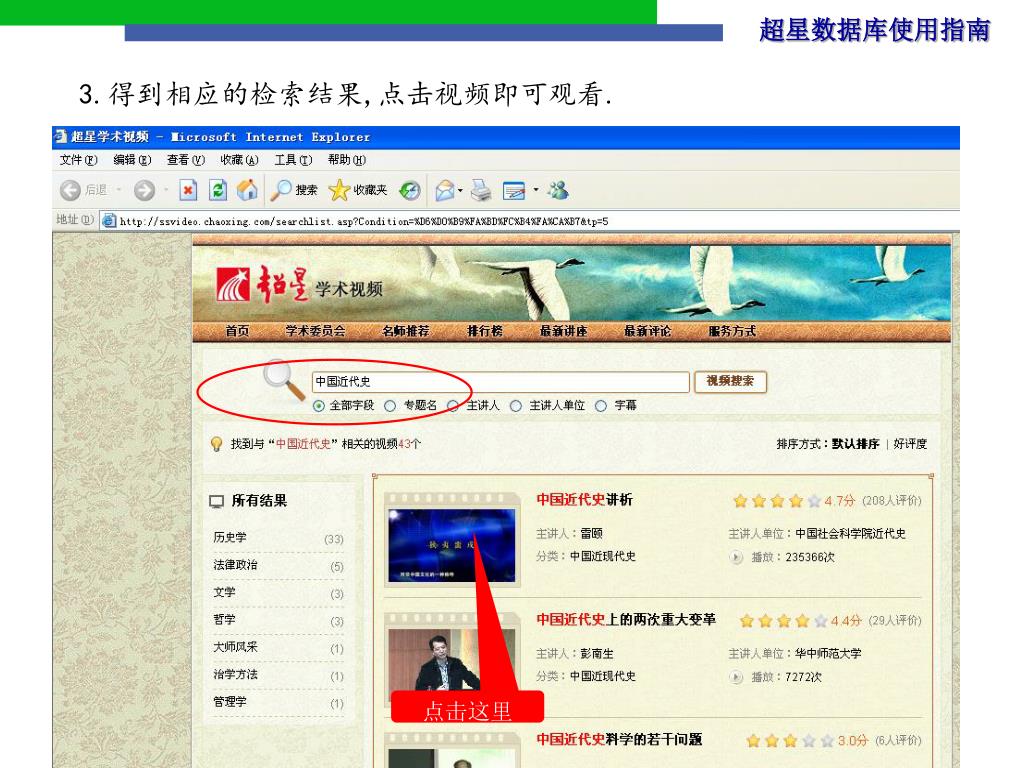Viewport: 1024px width, 768px height.
Task: Open Favorites (收藏夹) star button
Action: (358, 190)
